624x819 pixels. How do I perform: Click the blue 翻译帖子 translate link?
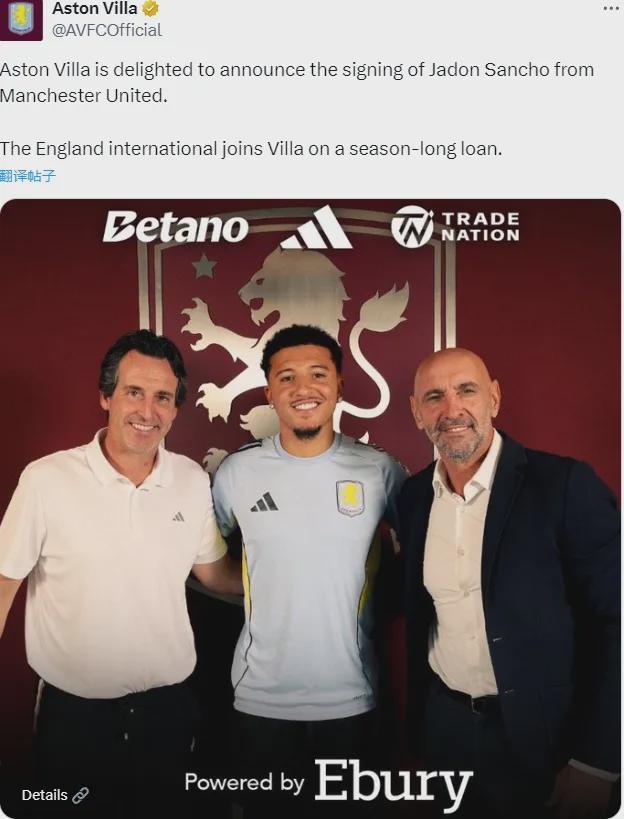pyautogui.click(x=28, y=176)
